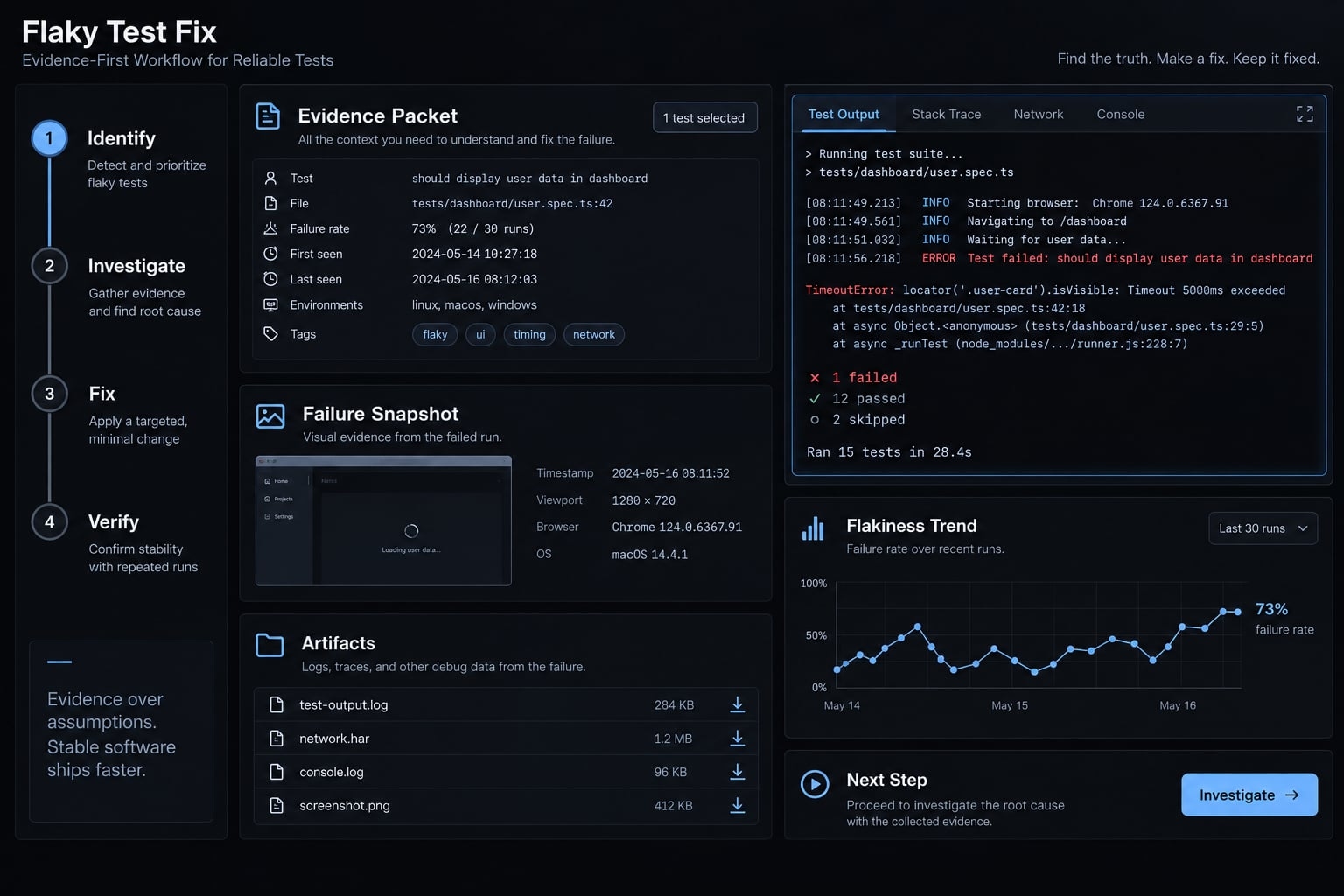The image size is (1344, 896).
Task: Click the tag icon beside Tags
Action: point(271,334)
